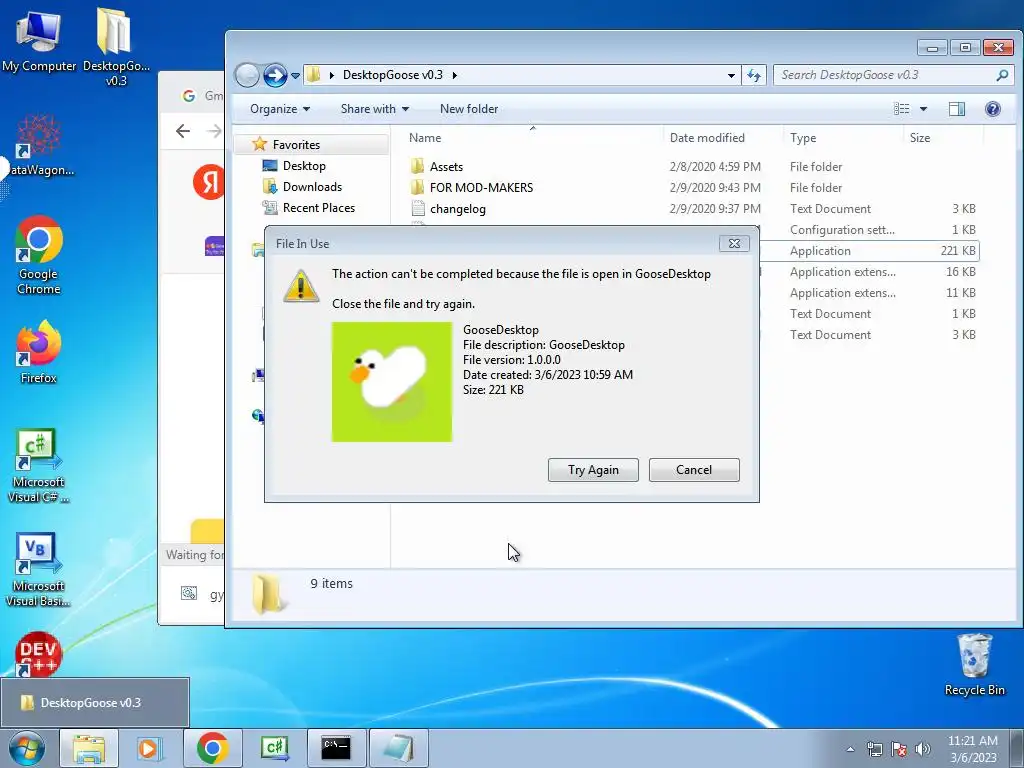Sort by Size column header
The width and height of the screenshot is (1024, 768).
point(943,138)
